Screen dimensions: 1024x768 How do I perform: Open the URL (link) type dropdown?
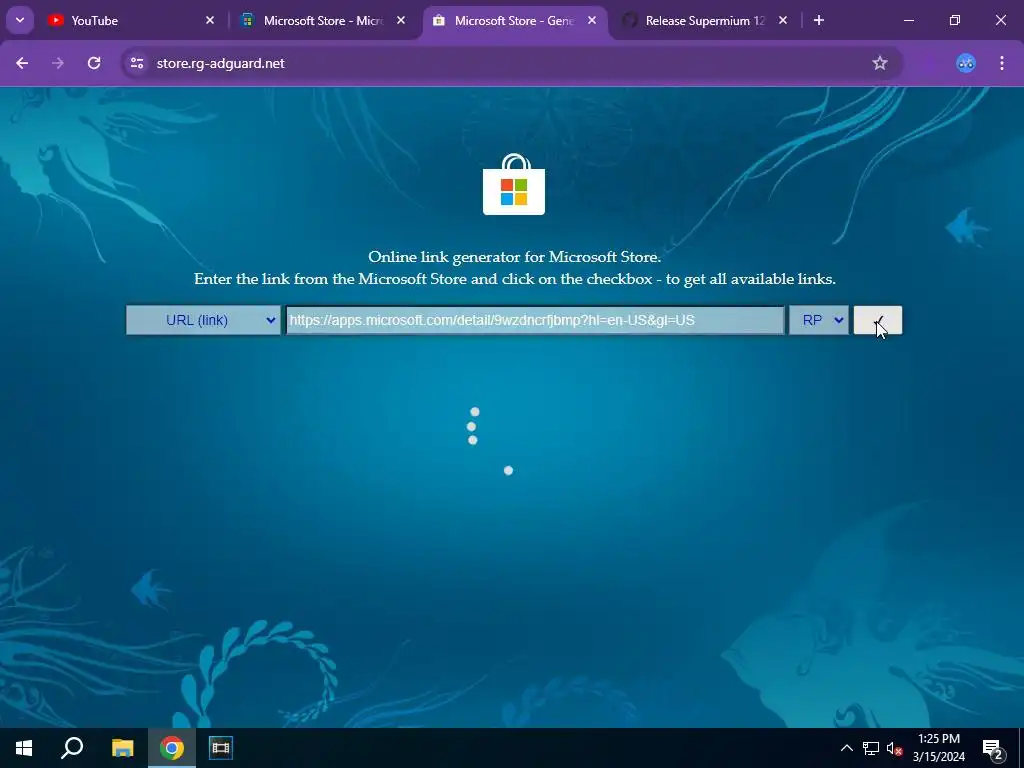[203, 320]
